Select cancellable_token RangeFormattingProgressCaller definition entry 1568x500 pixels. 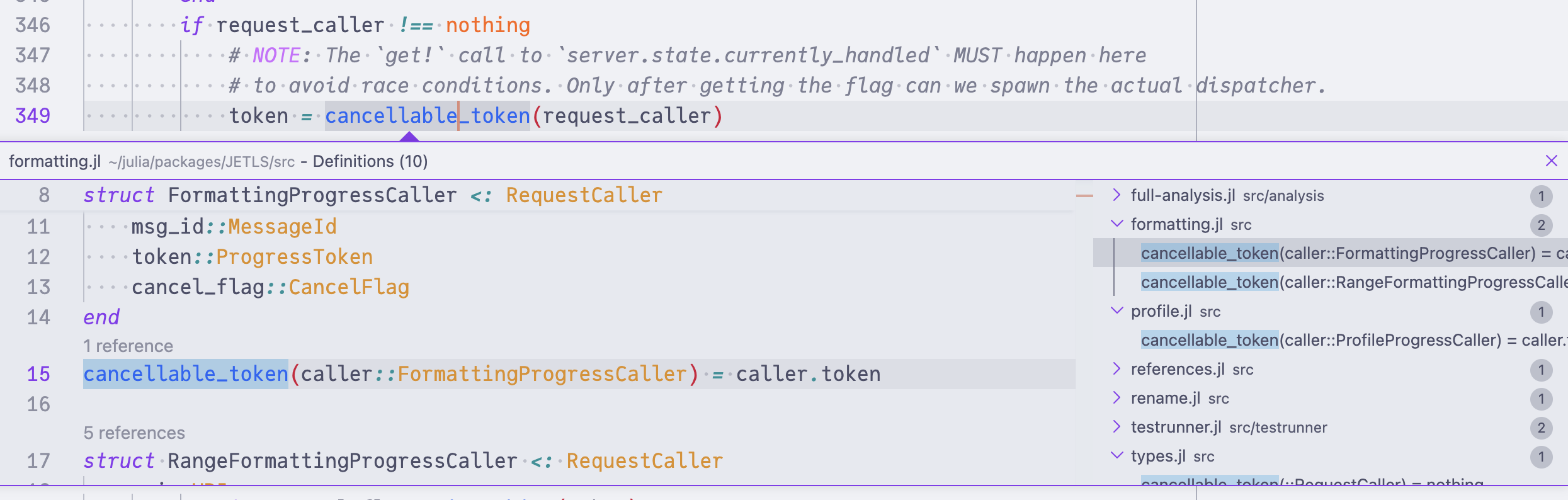[x=1330, y=282]
